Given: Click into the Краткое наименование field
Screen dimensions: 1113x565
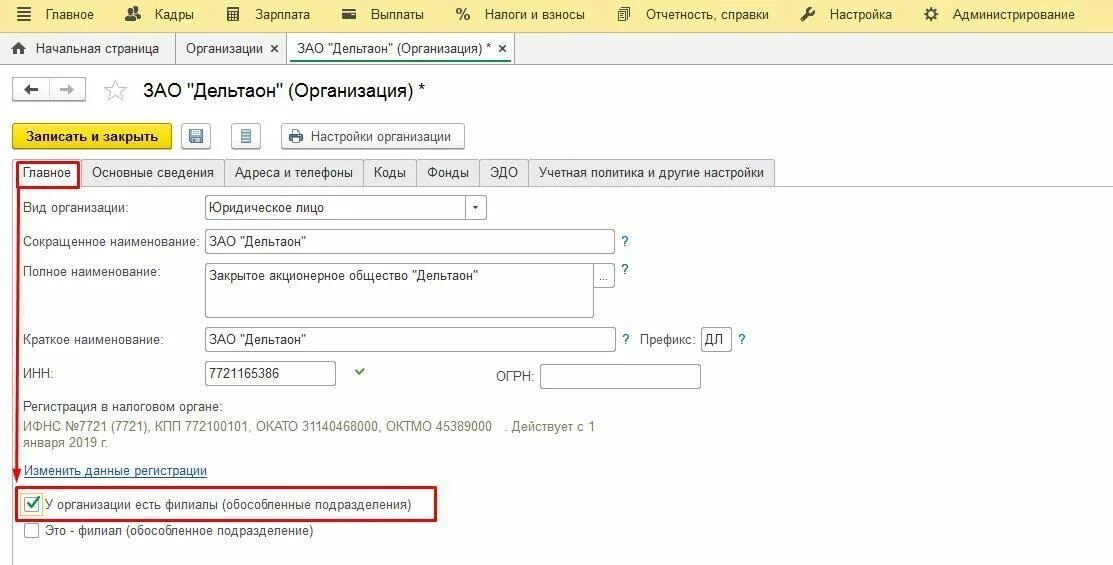Looking at the screenshot, I should pyautogui.click(x=410, y=339).
